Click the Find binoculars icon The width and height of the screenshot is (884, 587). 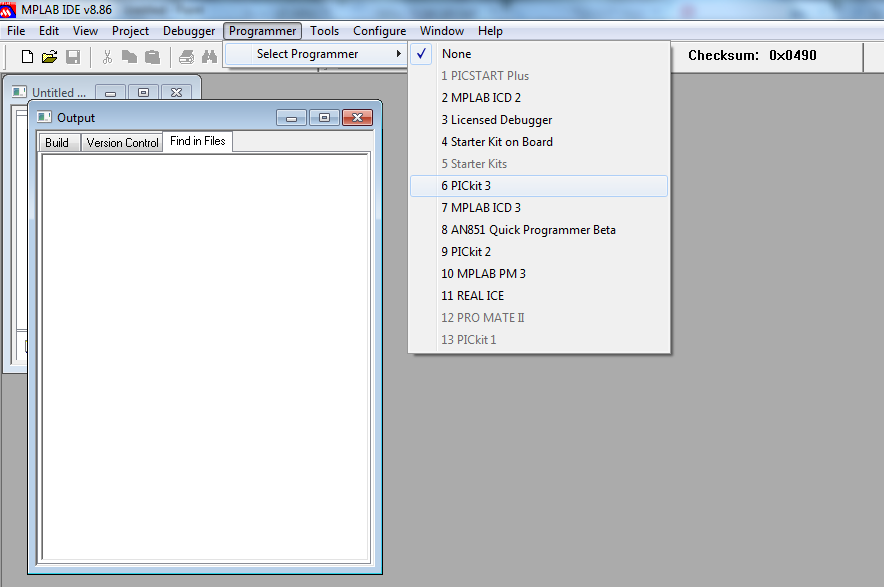click(209, 57)
